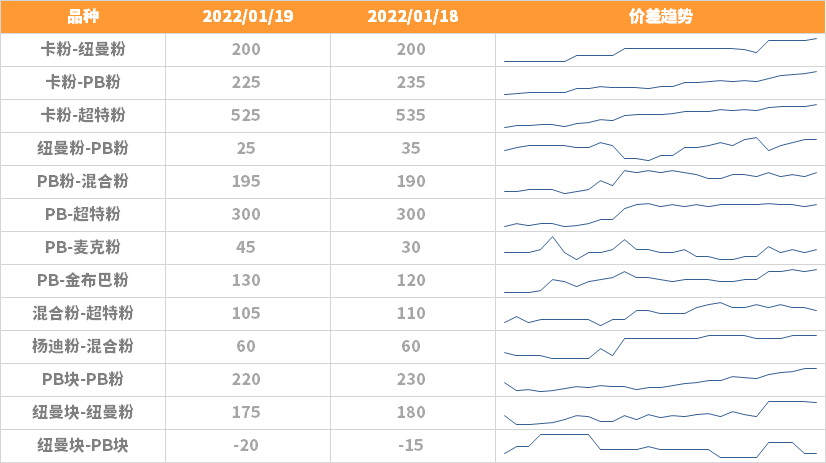Image resolution: width=826 pixels, height=463 pixels.
Task: Click the PB粉-混合粉 row label
Action: pos(83,181)
